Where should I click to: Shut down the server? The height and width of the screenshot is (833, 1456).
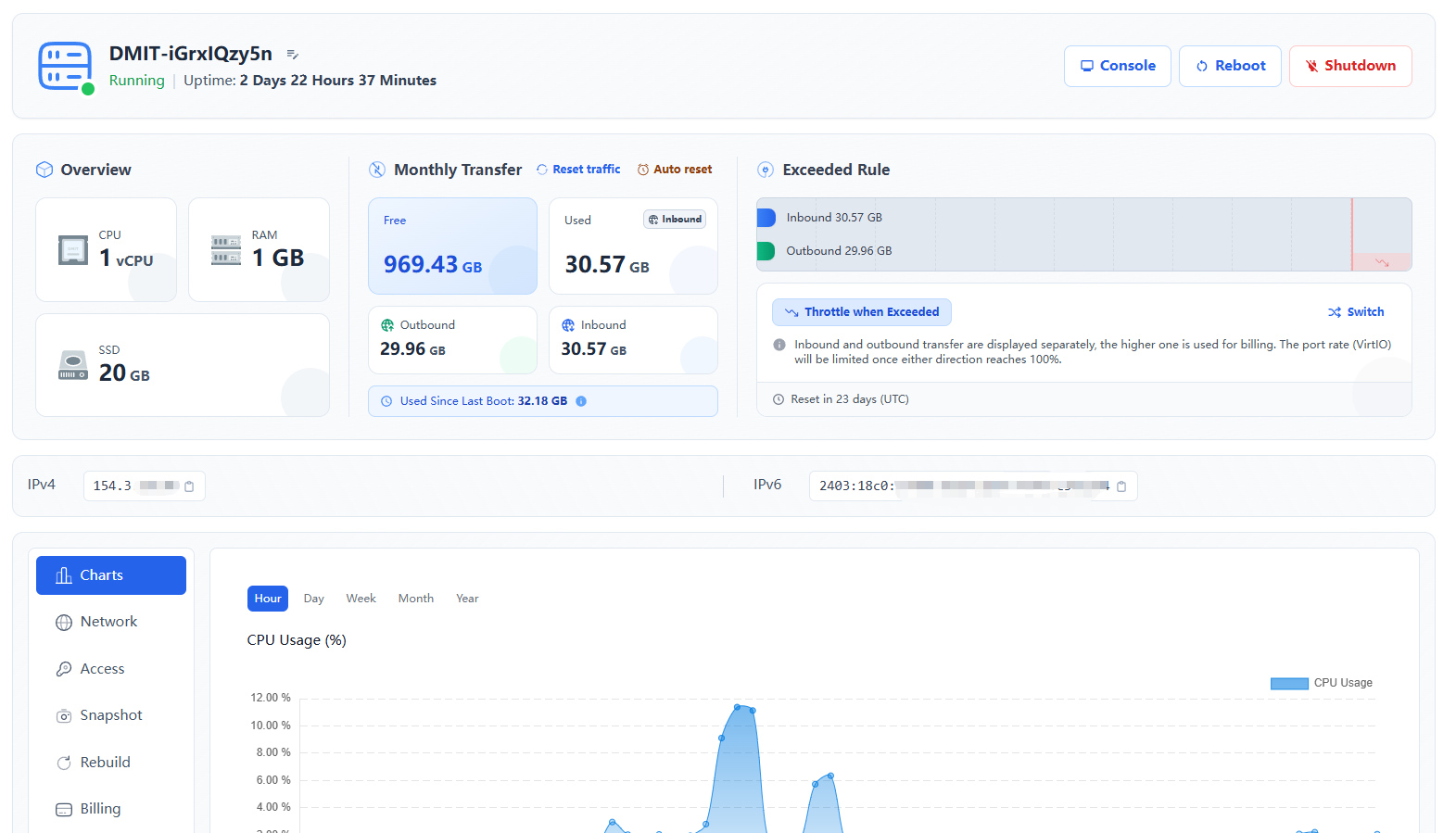(x=1349, y=66)
